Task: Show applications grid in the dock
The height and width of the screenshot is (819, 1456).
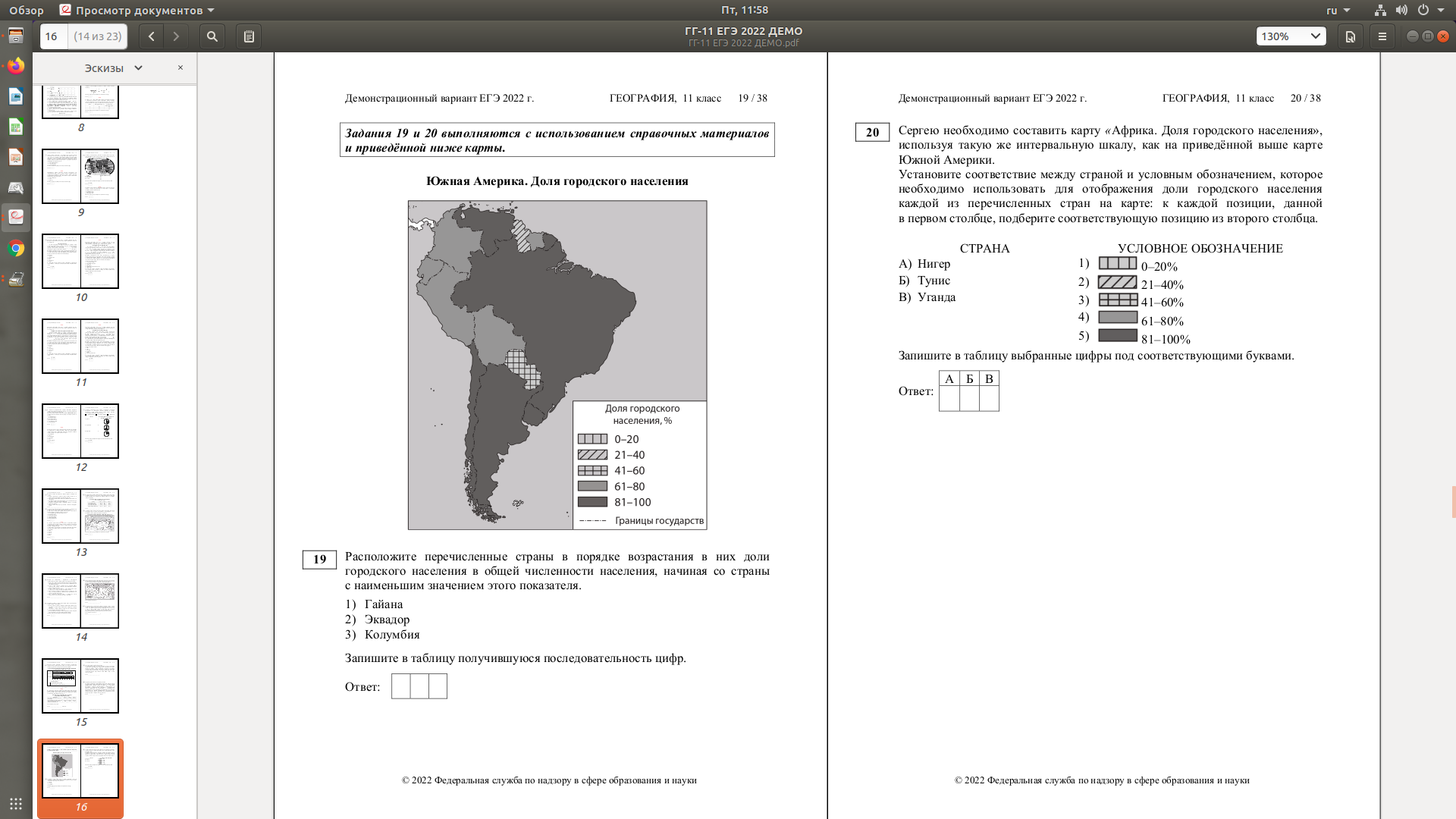Action: [x=16, y=804]
